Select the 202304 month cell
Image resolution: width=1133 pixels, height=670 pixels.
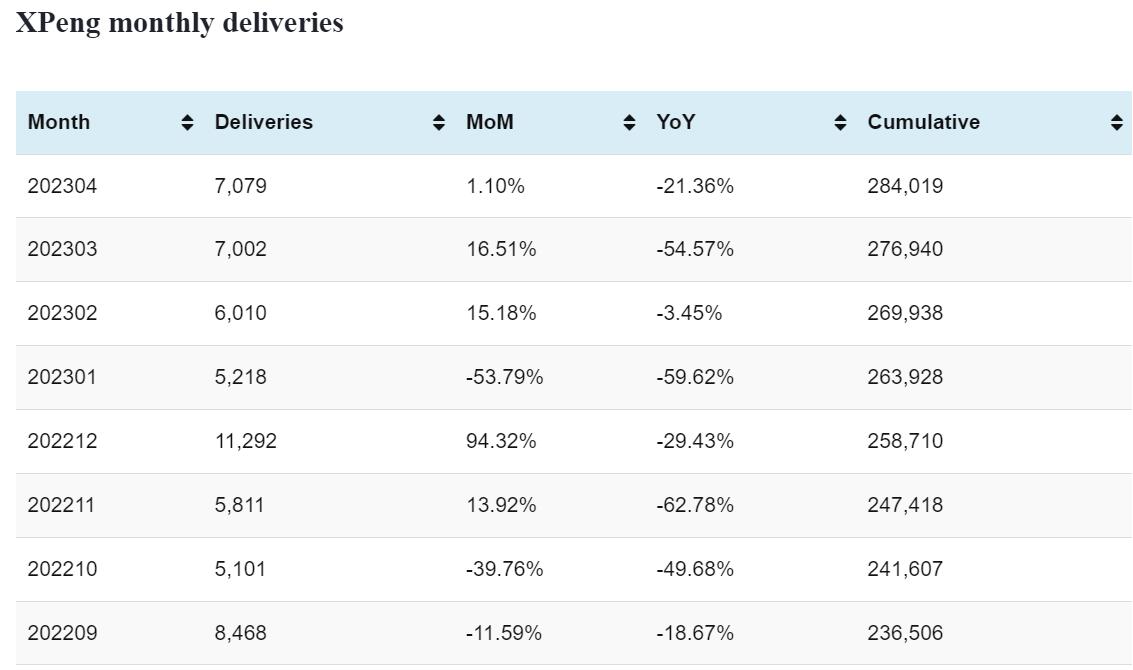(62, 186)
